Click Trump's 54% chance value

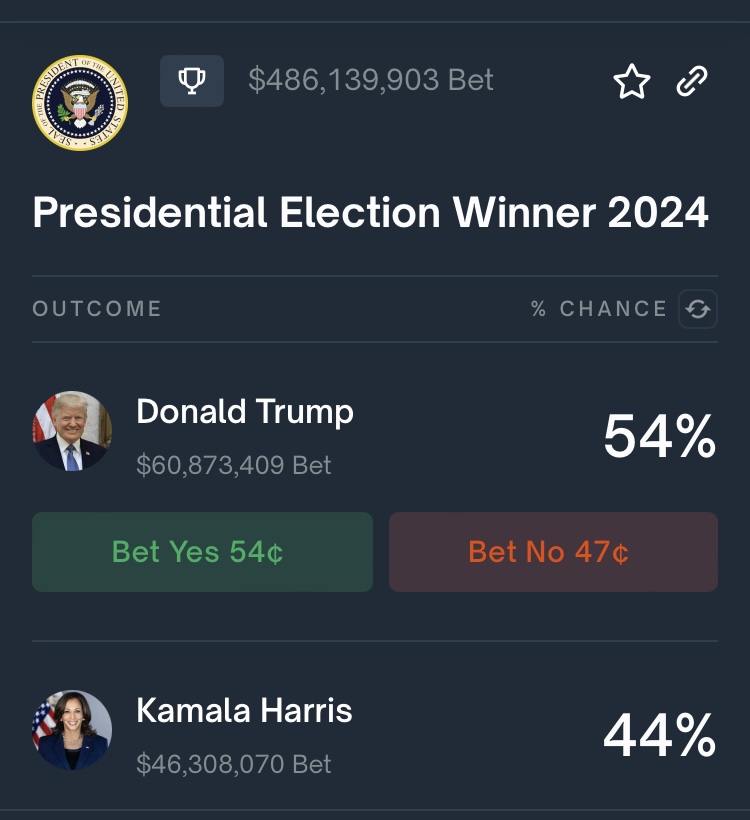point(659,437)
